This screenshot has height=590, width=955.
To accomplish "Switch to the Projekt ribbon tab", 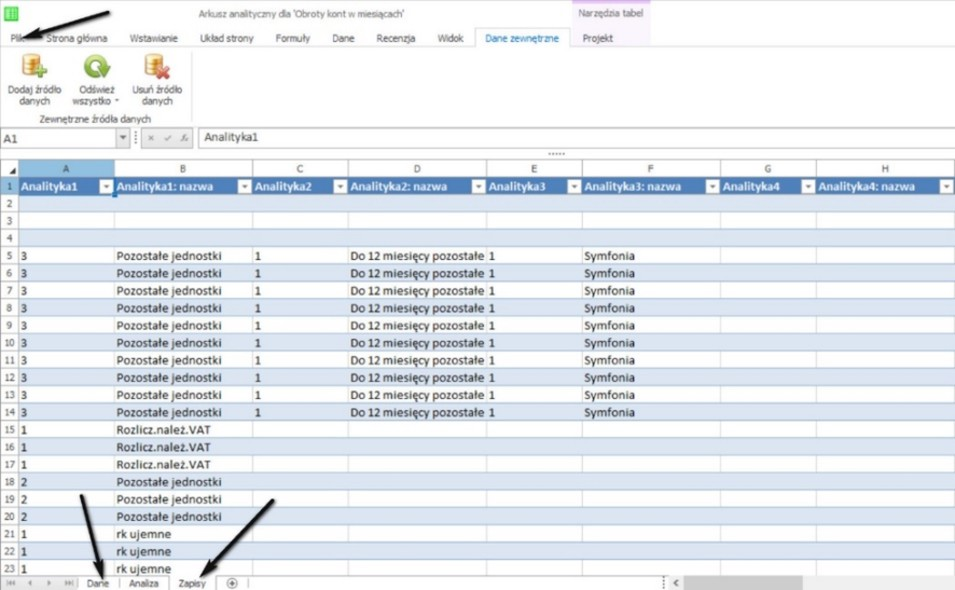I will [x=597, y=38].
